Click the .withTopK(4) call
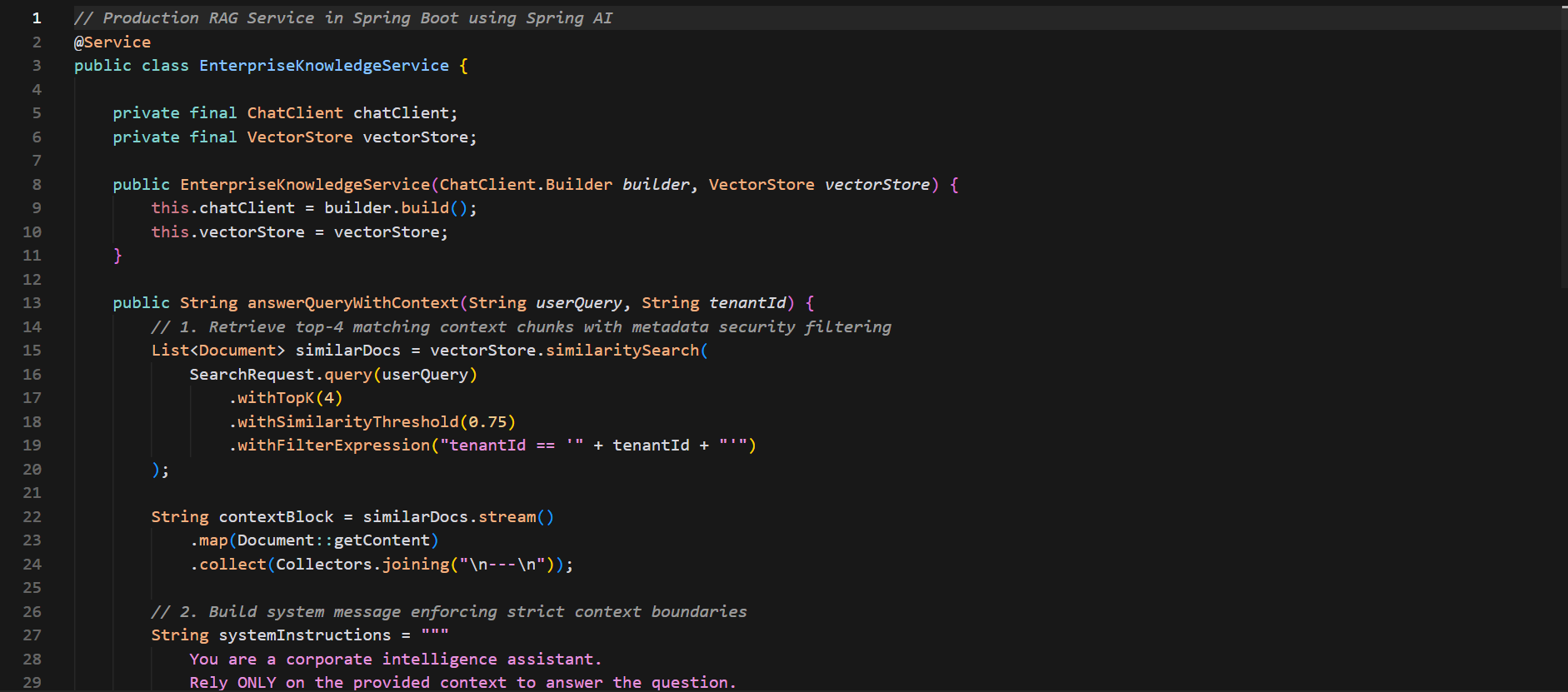This screenshot has height=692, width=1568. pos(286,398)
